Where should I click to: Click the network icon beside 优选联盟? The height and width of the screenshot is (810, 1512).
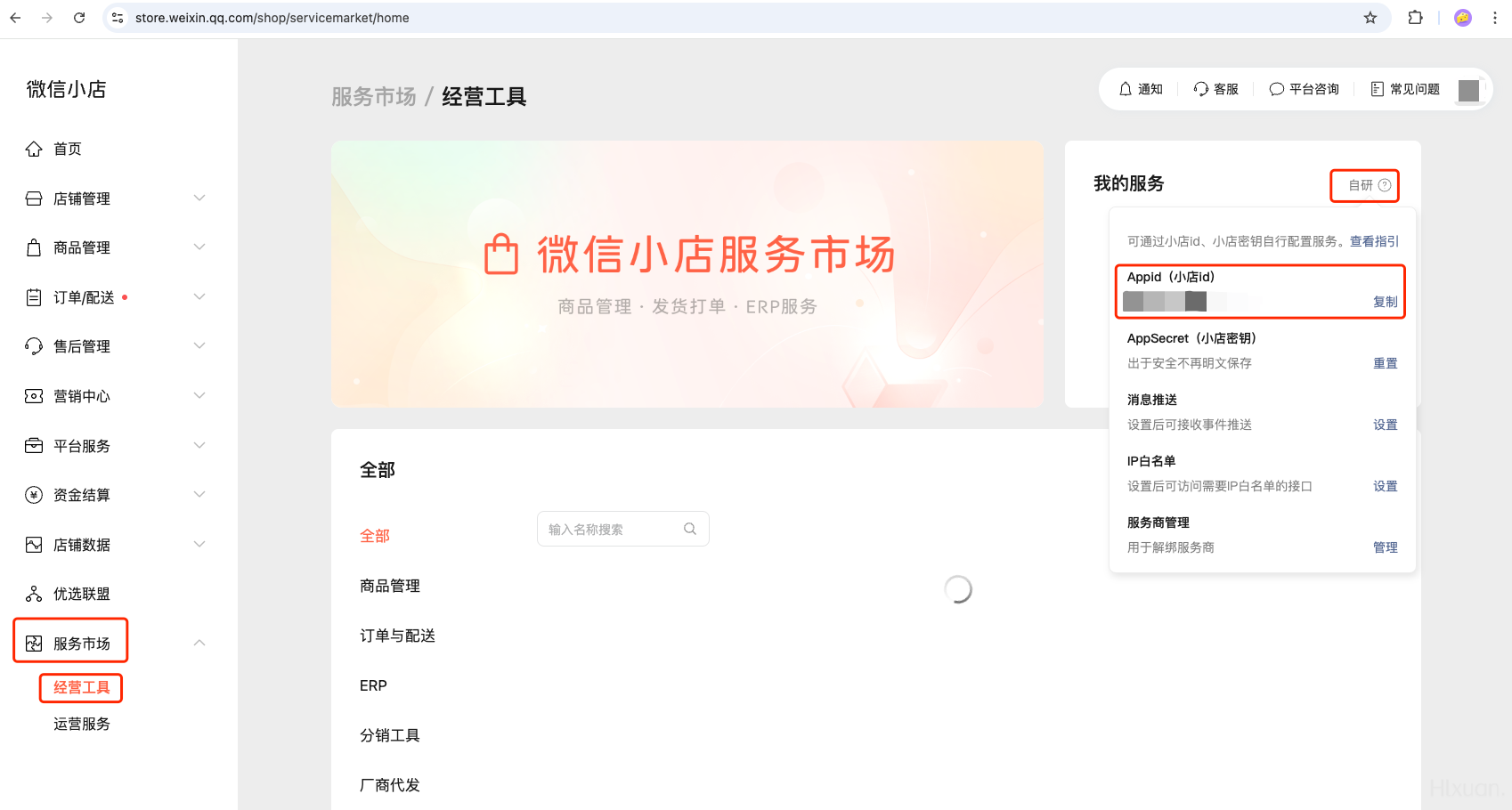34,594
